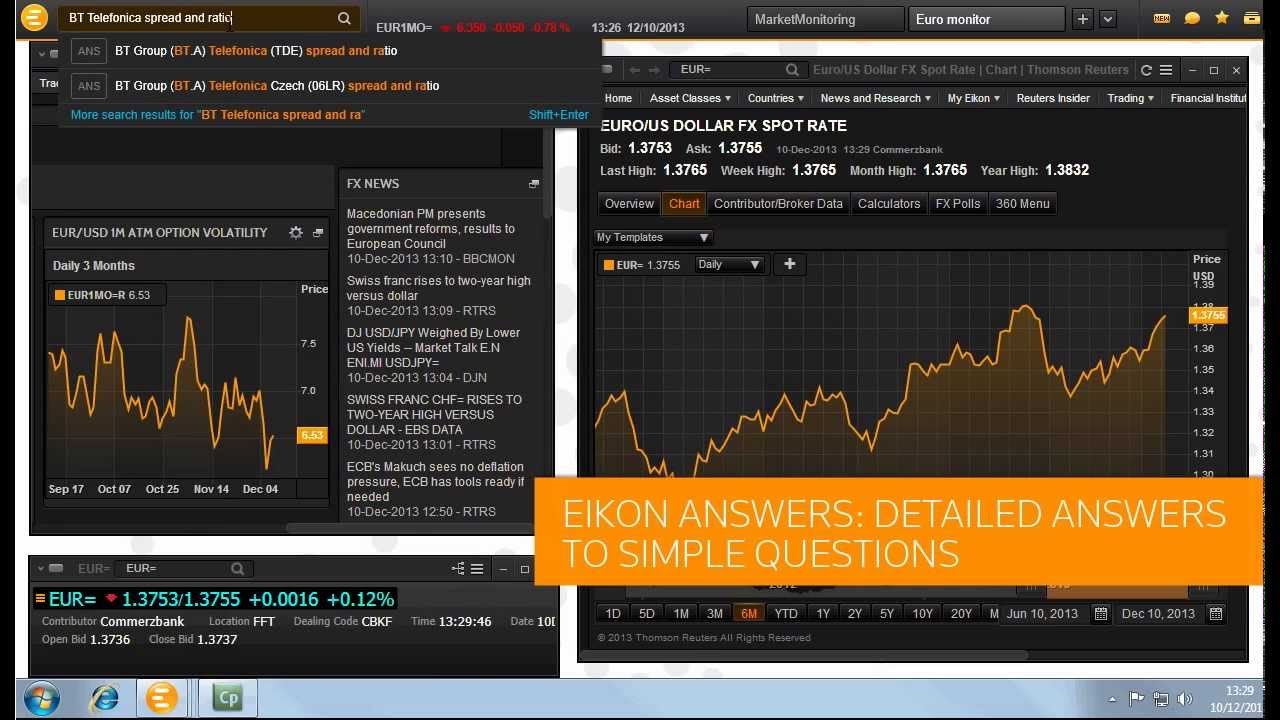The height and width of the screenshot is (720, 1280).
Task: Refresh the chart window
Action: pyautogui.click(x=1146, y=70)
